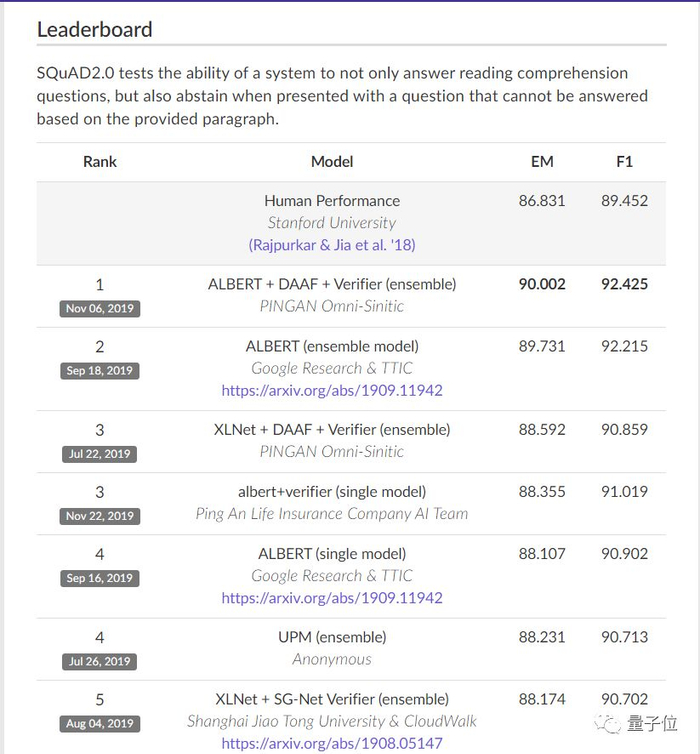The image size is (700, 754).
Task: Click the Sep 16, 2019 date badge
Action: (100, 578)
